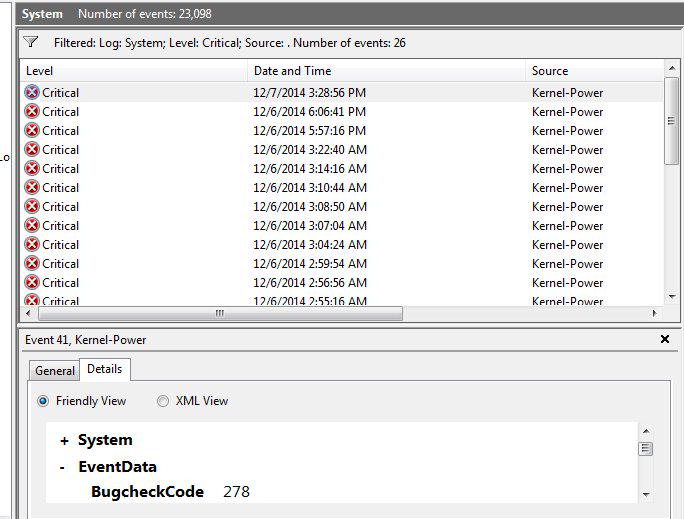
Task: Click critical icon of 12/6/2014 3:10:44 AM event
Action: tap(32, 187)
